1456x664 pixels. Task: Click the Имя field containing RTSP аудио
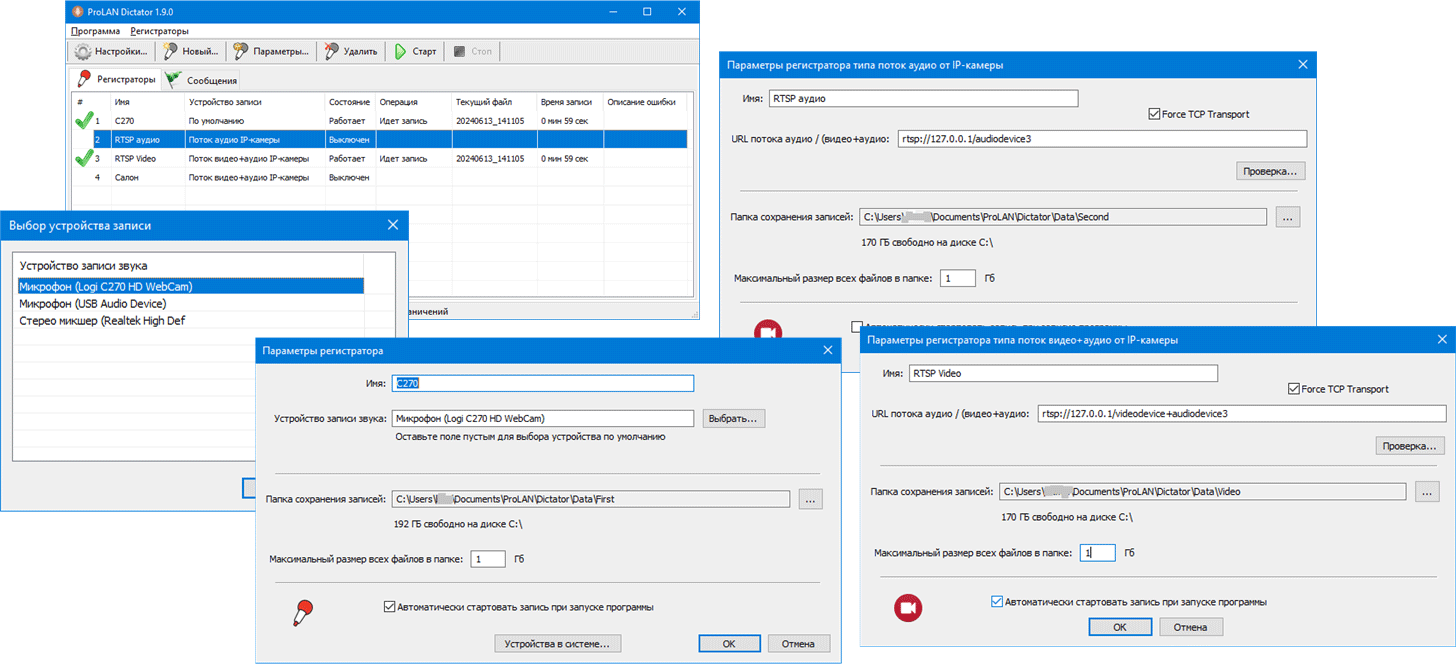(923, 98)
